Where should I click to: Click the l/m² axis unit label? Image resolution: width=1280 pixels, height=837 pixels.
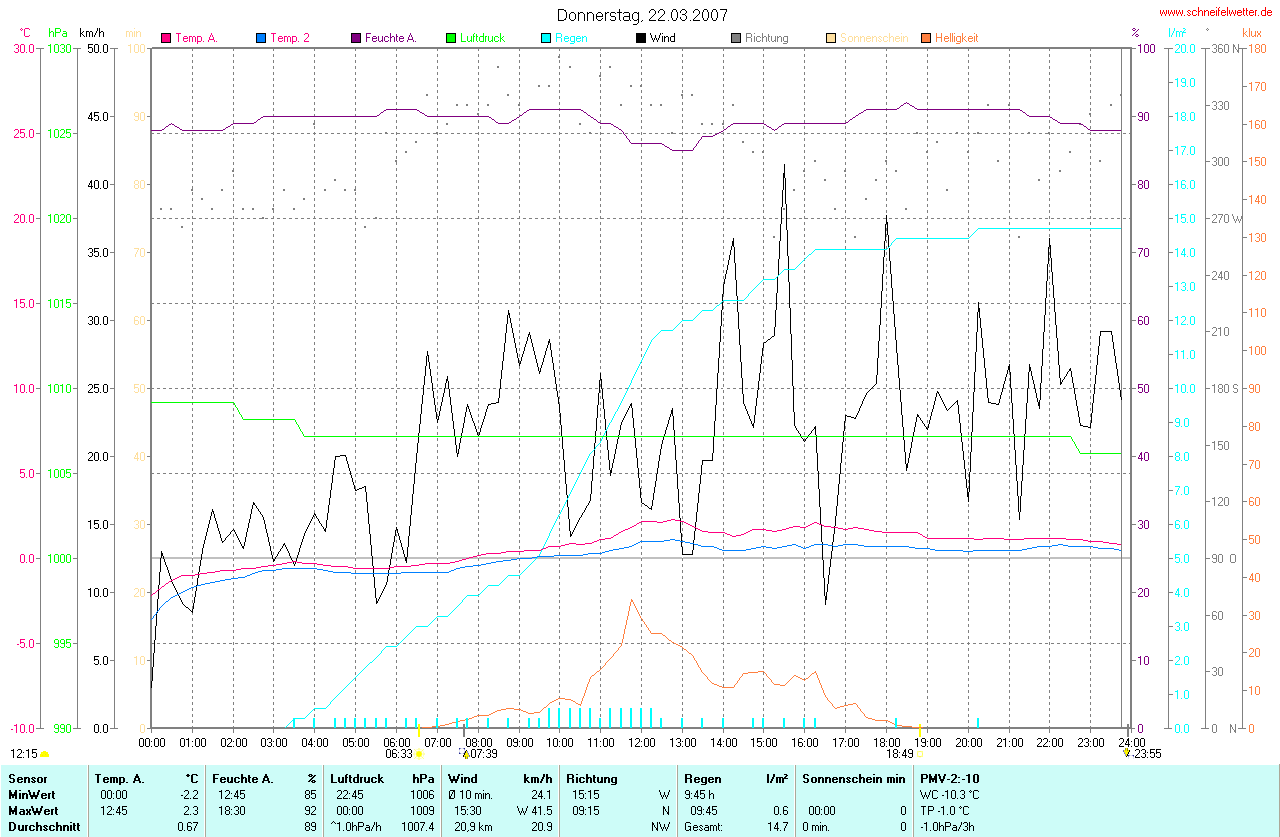coord(1179,33)
